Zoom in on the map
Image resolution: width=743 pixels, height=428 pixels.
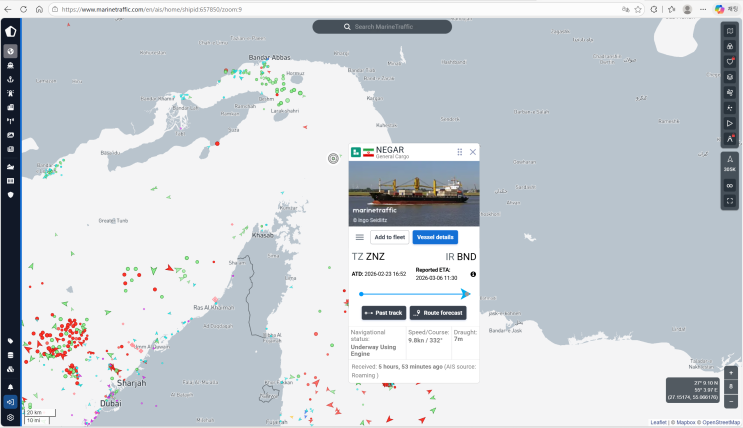click(731, 373)
